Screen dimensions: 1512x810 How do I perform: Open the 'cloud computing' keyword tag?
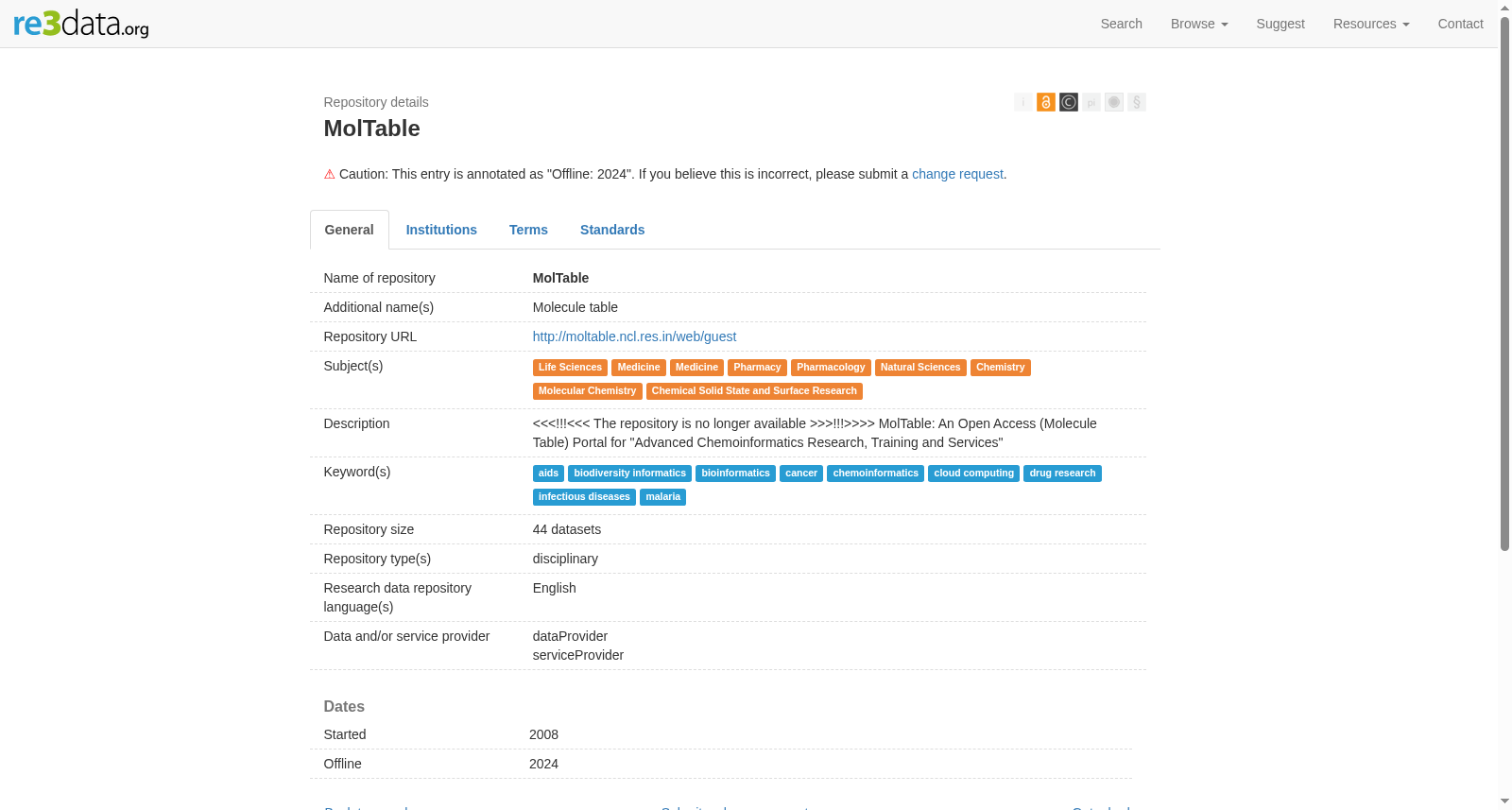point(973,474)
